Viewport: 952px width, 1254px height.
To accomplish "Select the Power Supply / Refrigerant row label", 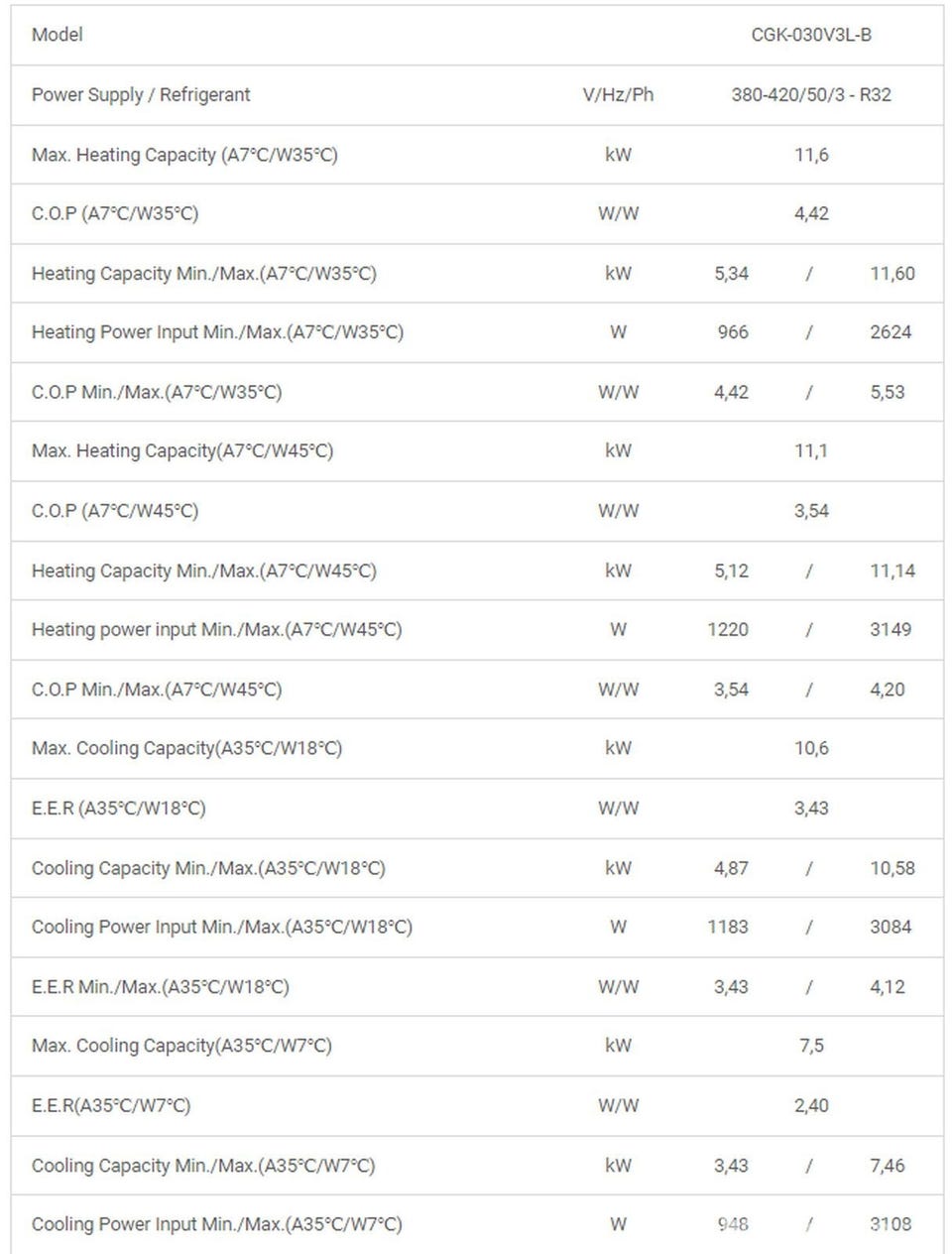I will point(141,94).
